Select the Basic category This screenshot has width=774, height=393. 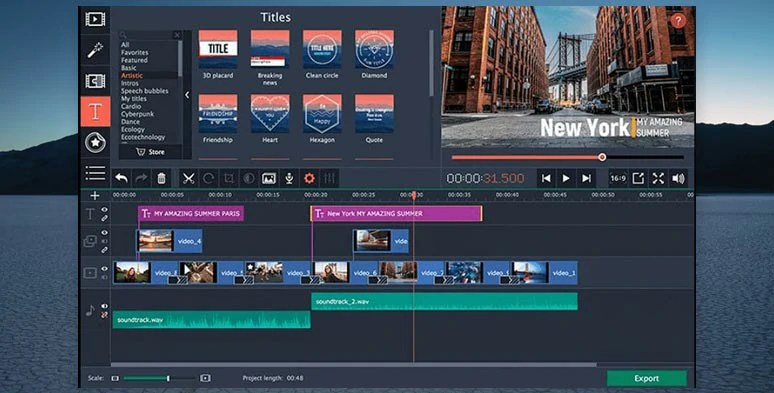click(129, 68)
